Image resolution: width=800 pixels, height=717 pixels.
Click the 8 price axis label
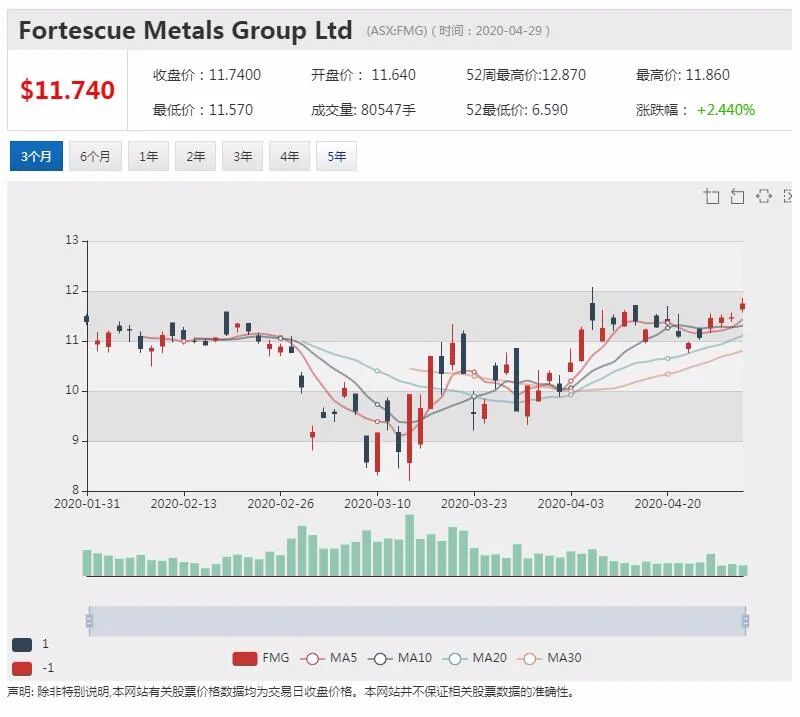(x=76, y=490)
